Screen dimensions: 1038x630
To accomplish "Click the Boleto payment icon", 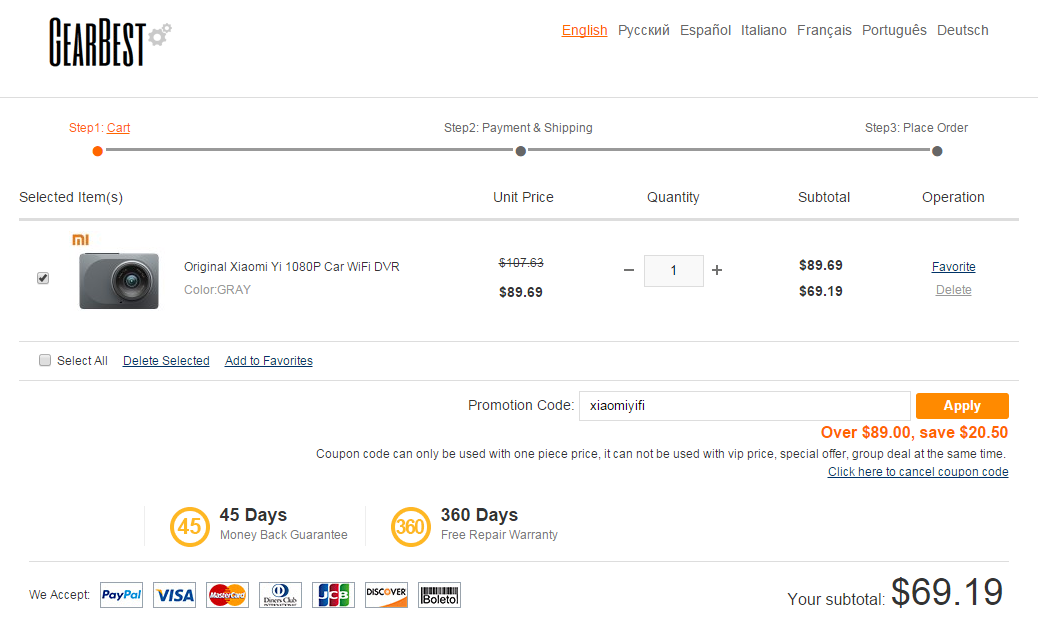I will click(439, 595).
